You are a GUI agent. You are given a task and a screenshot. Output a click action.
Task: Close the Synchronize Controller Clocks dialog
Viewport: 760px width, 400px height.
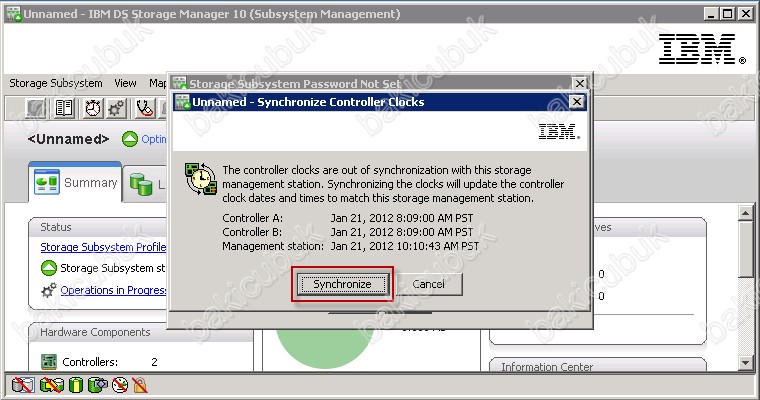(x=576, y=102)
